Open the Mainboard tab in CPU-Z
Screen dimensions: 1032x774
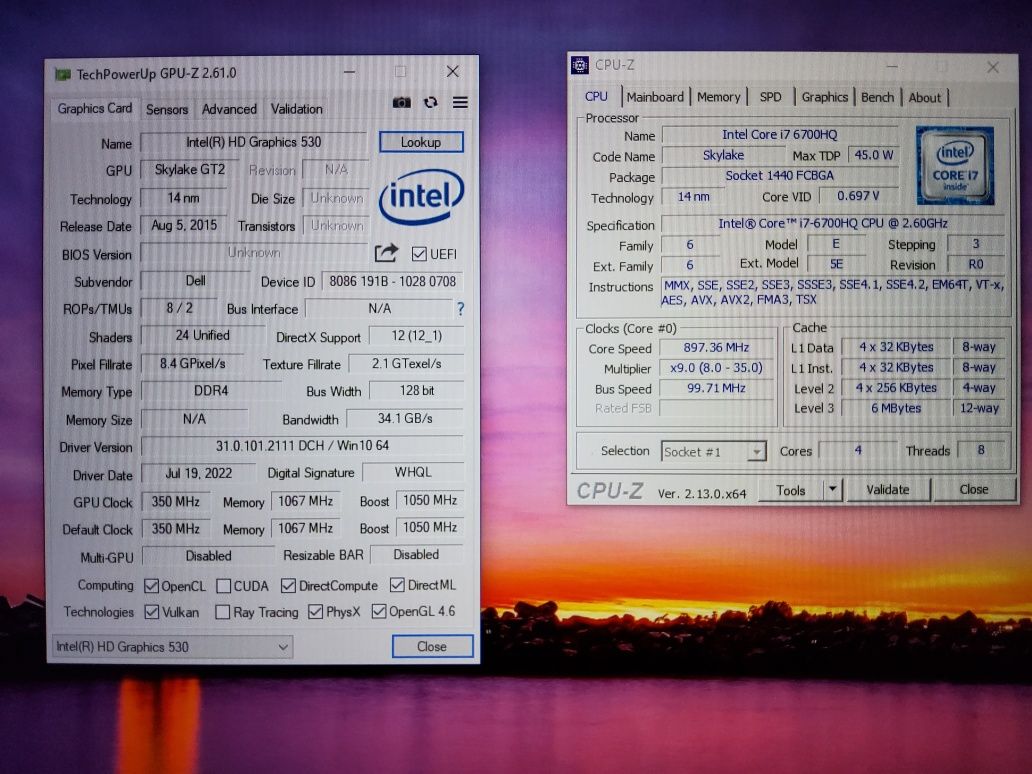[655, 97]
